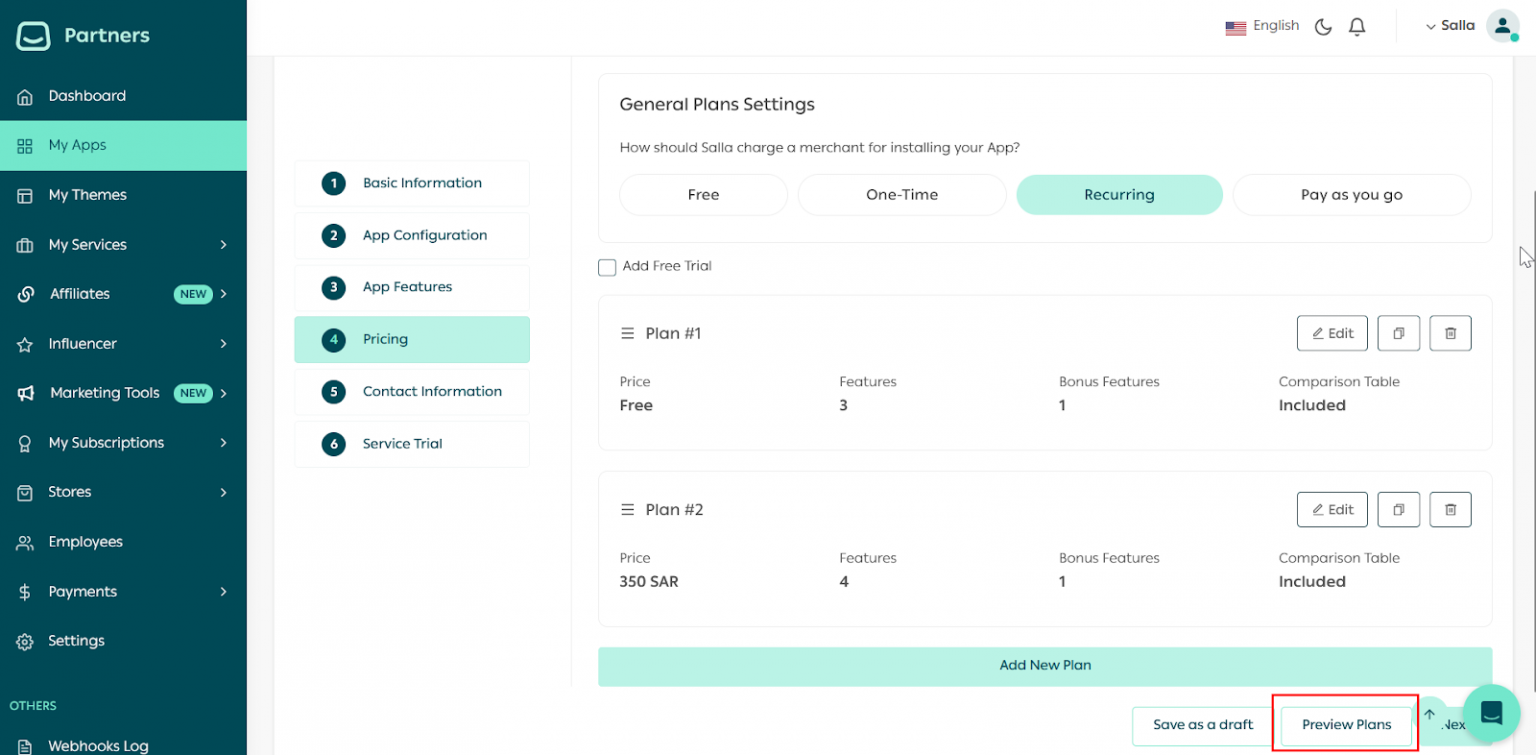
Task: Select the duplicate icon for Plan #1
Action: pyautogui.click(x=1398, y=333)
